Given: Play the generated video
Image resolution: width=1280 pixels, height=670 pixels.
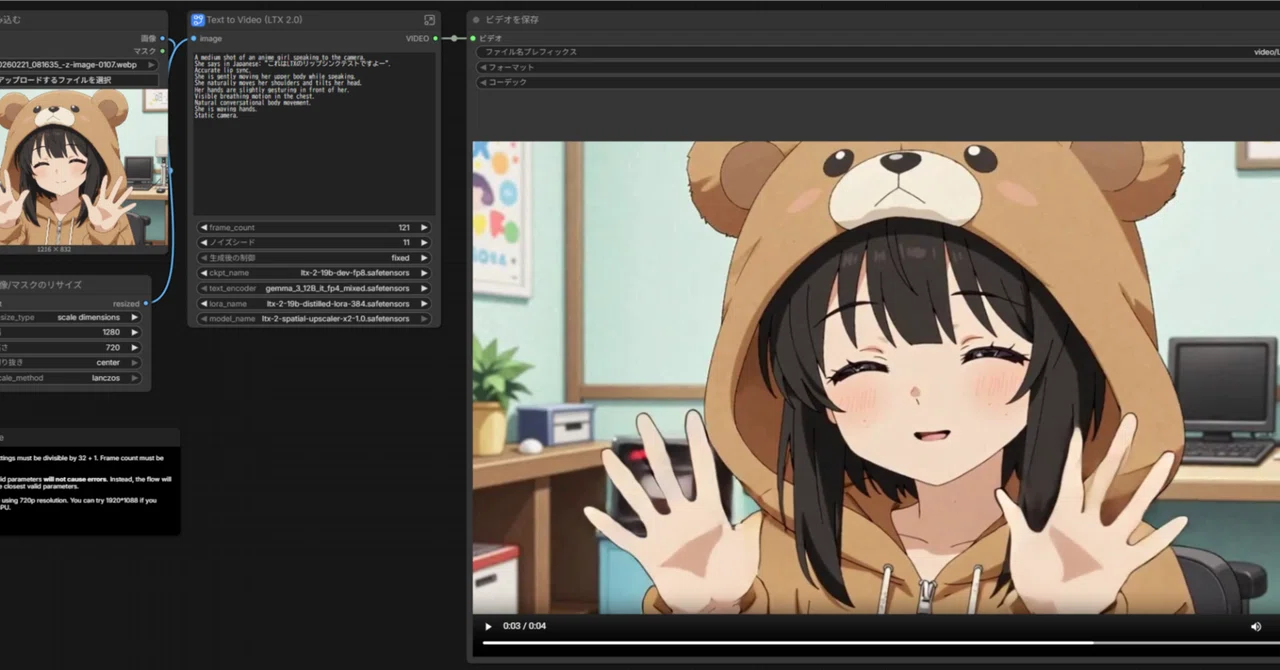Looking at the screenshot, I should pyautogui.click(x=488, y=627).
